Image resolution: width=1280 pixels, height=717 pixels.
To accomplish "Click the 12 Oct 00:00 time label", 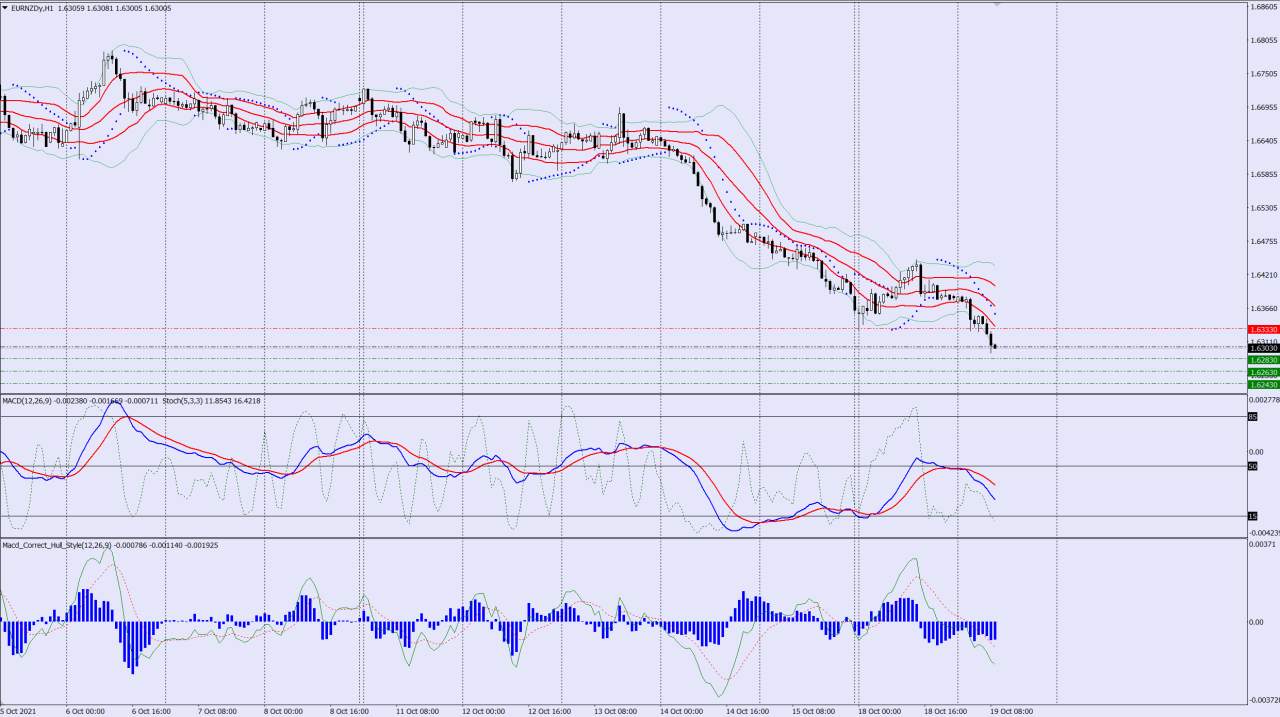I will coord(484,711).
